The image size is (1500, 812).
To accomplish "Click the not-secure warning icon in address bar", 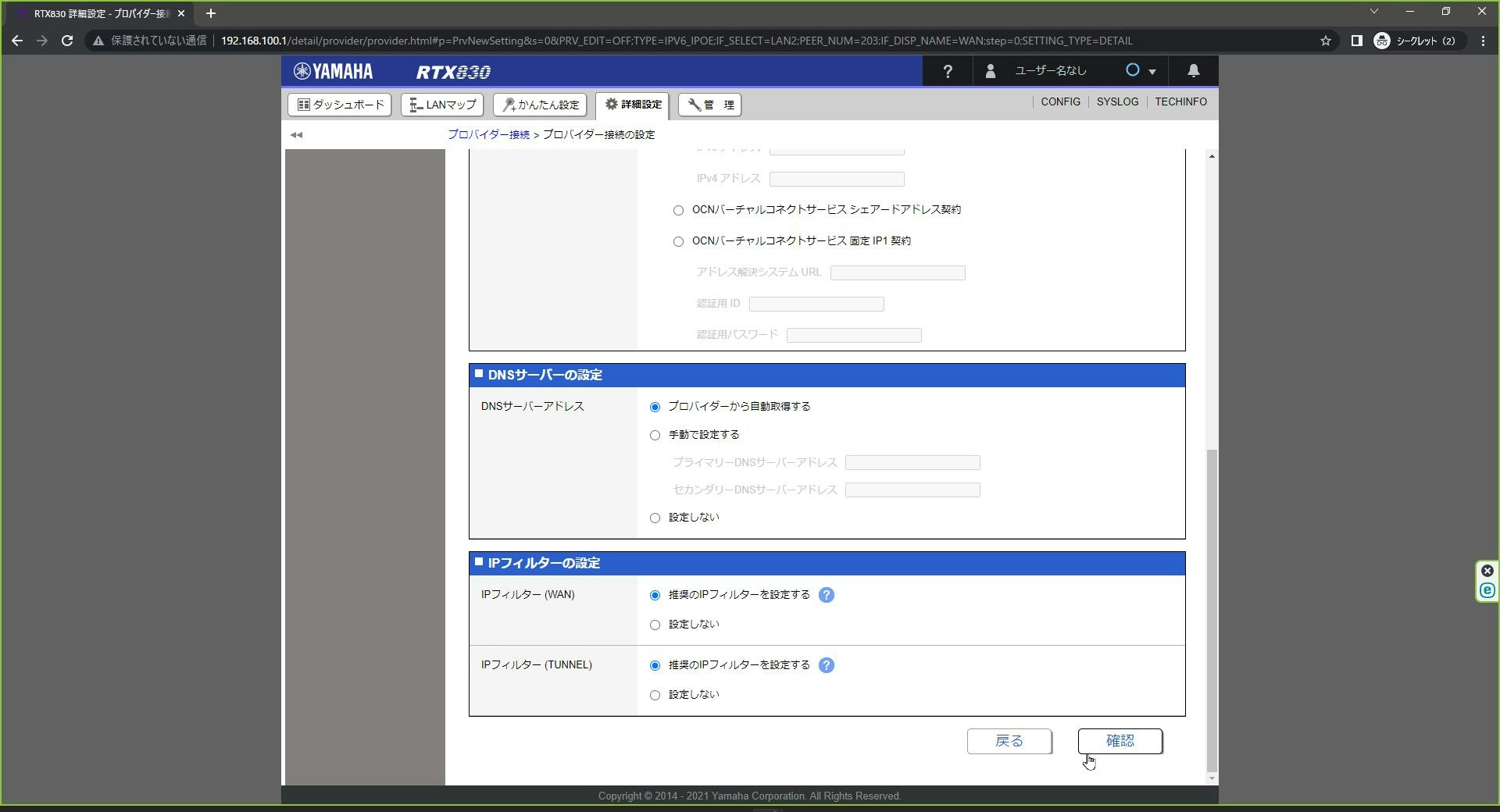I will coord(98,41).
